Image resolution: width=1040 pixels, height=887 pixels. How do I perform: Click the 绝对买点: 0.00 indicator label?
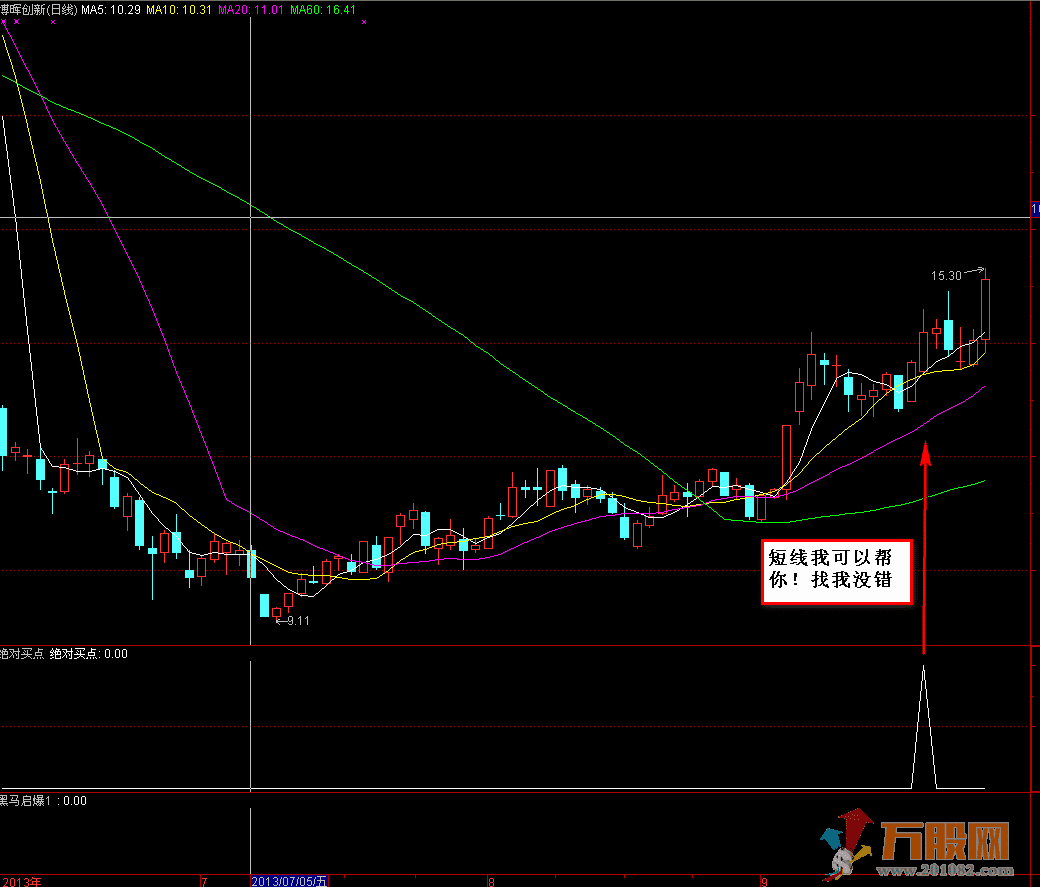(89, 653)
